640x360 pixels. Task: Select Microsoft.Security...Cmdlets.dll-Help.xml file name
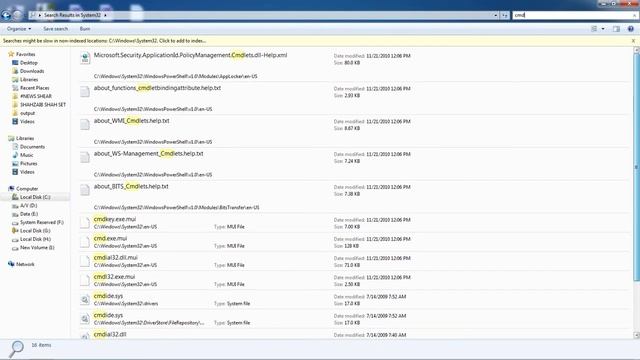[190, 55]
